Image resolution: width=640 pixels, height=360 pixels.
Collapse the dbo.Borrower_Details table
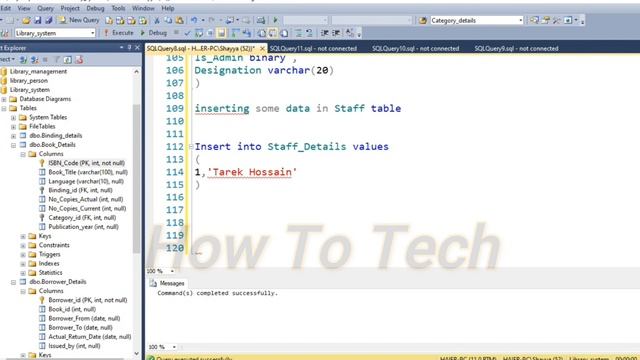click(x=13, y=282)
